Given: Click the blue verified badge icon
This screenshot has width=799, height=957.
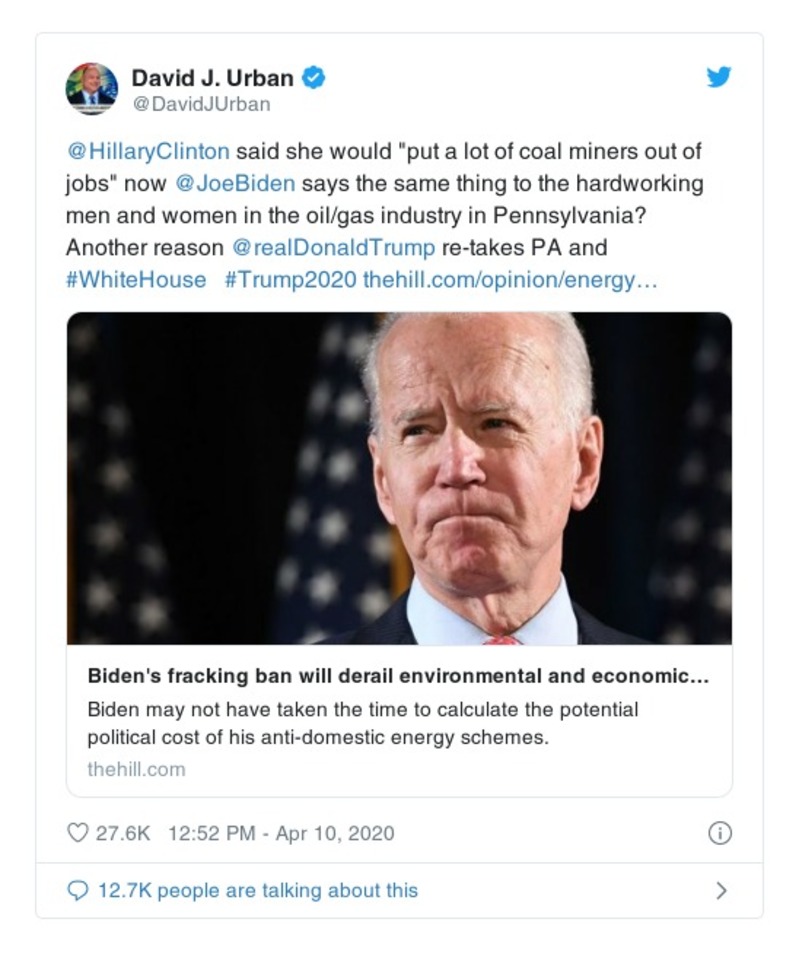Looking at the screenshot, I should [314, 78].
